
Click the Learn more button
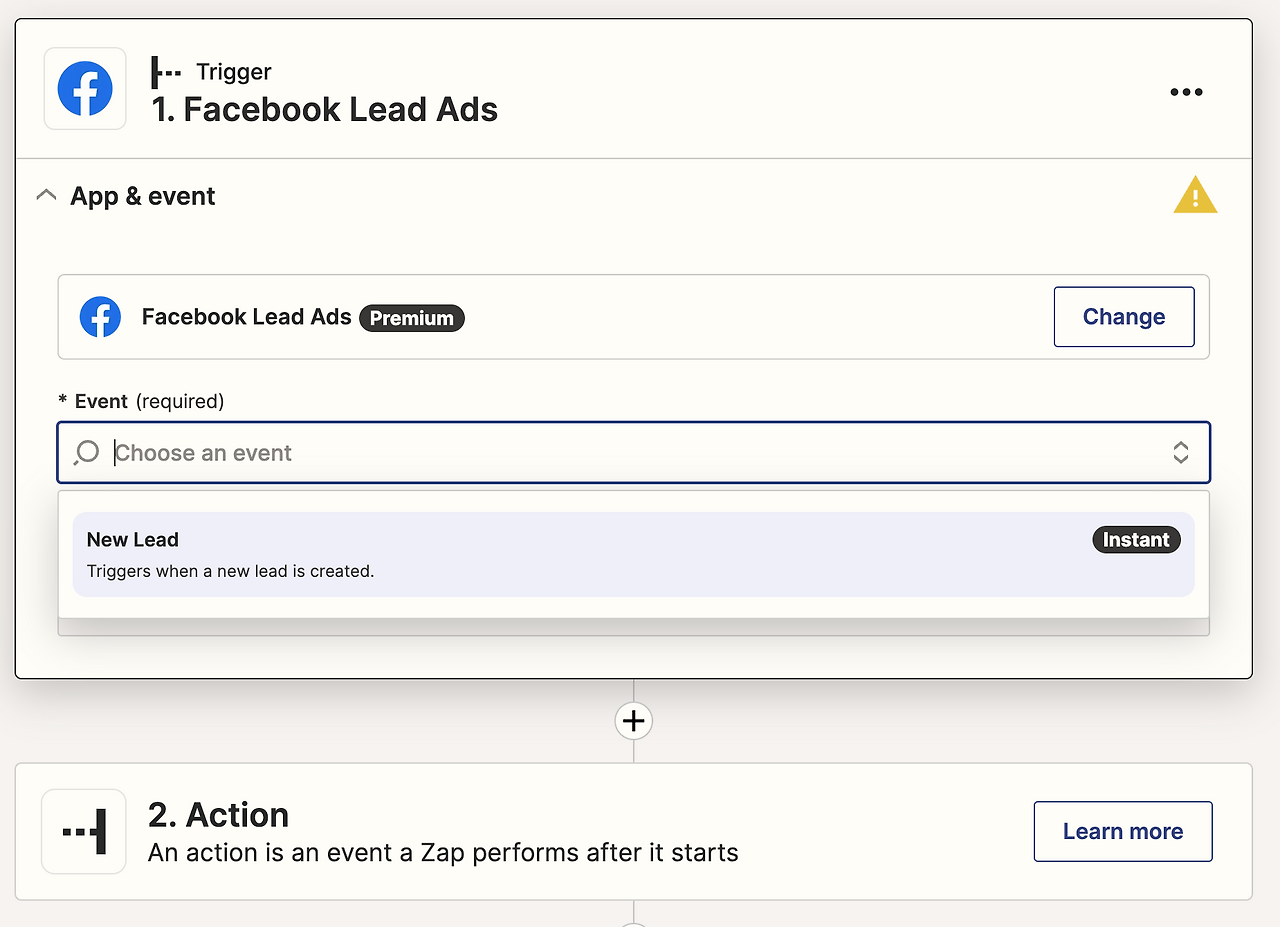(1122, 831)
